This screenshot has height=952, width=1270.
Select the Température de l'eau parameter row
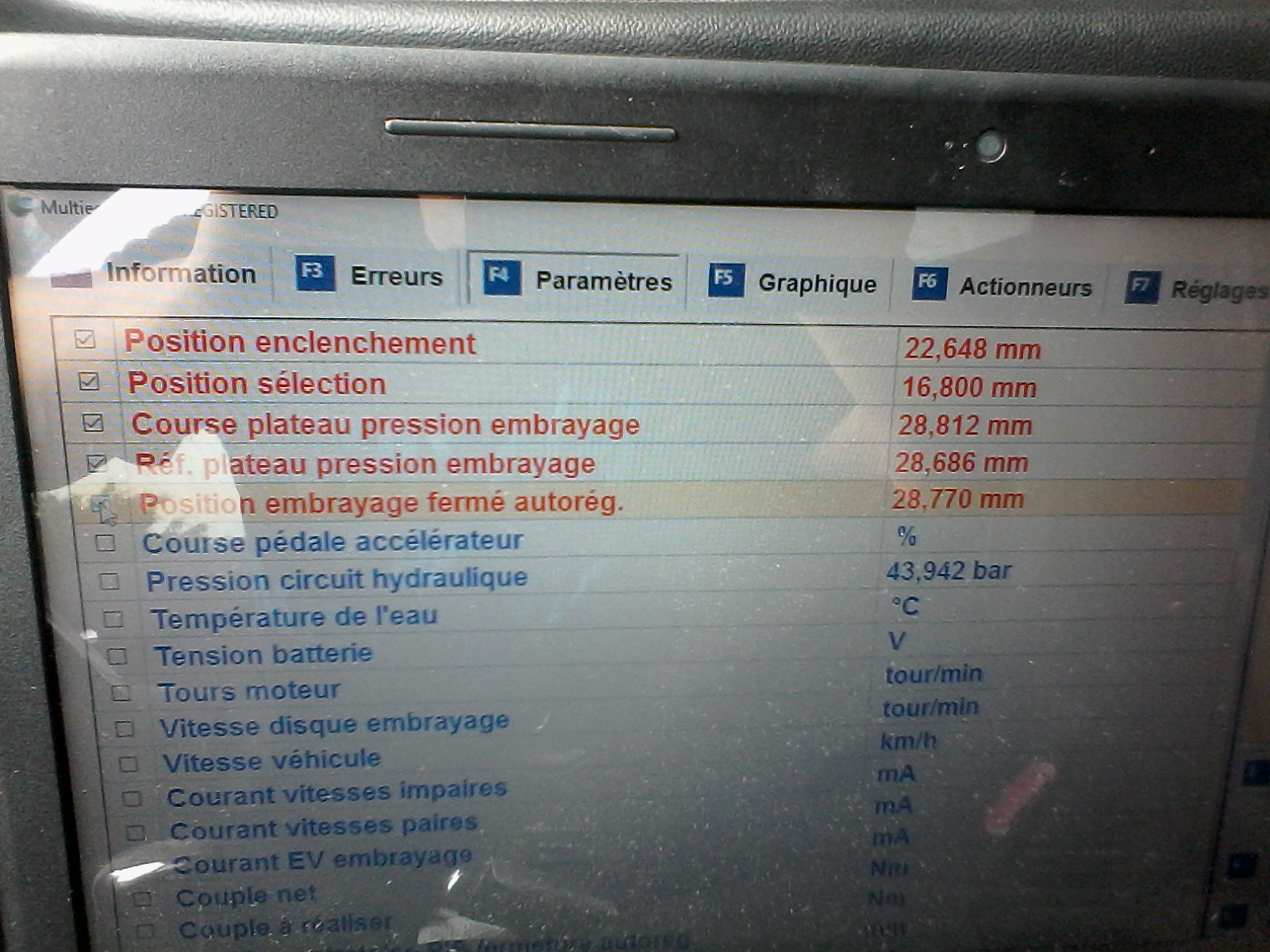point(294,617)
